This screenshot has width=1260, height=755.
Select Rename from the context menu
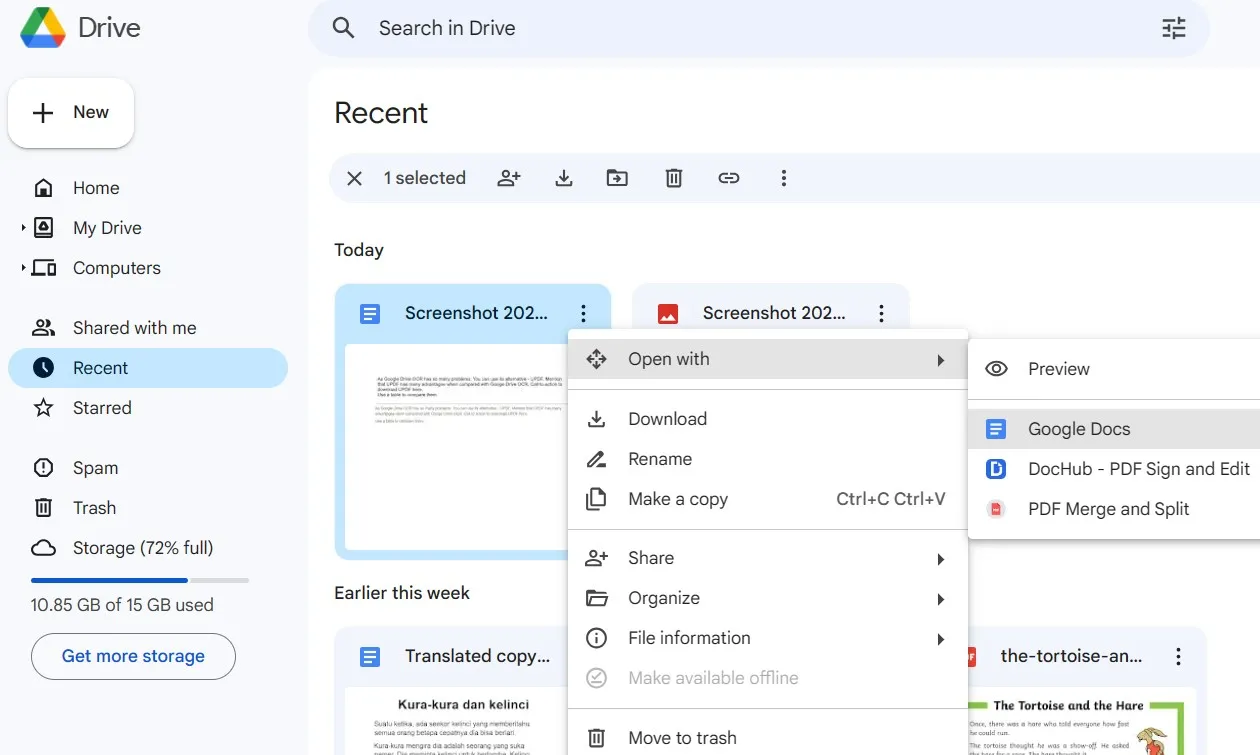[x=659, y=458]
